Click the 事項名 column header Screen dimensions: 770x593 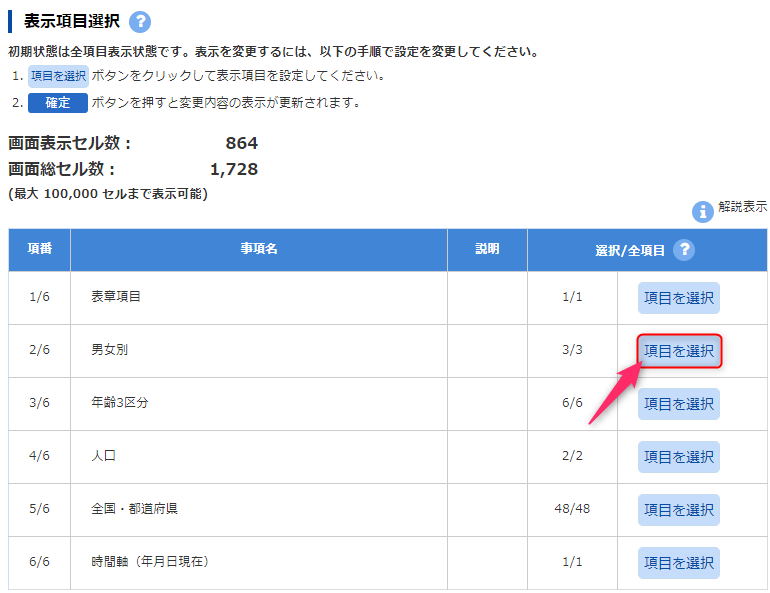[x=259, y=249]
